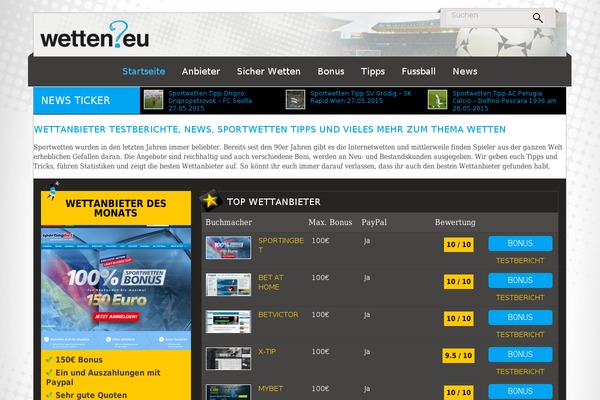
Task: Open the MYBET bookmaker link
Action: pyautogui.click(x=271, y=389)
